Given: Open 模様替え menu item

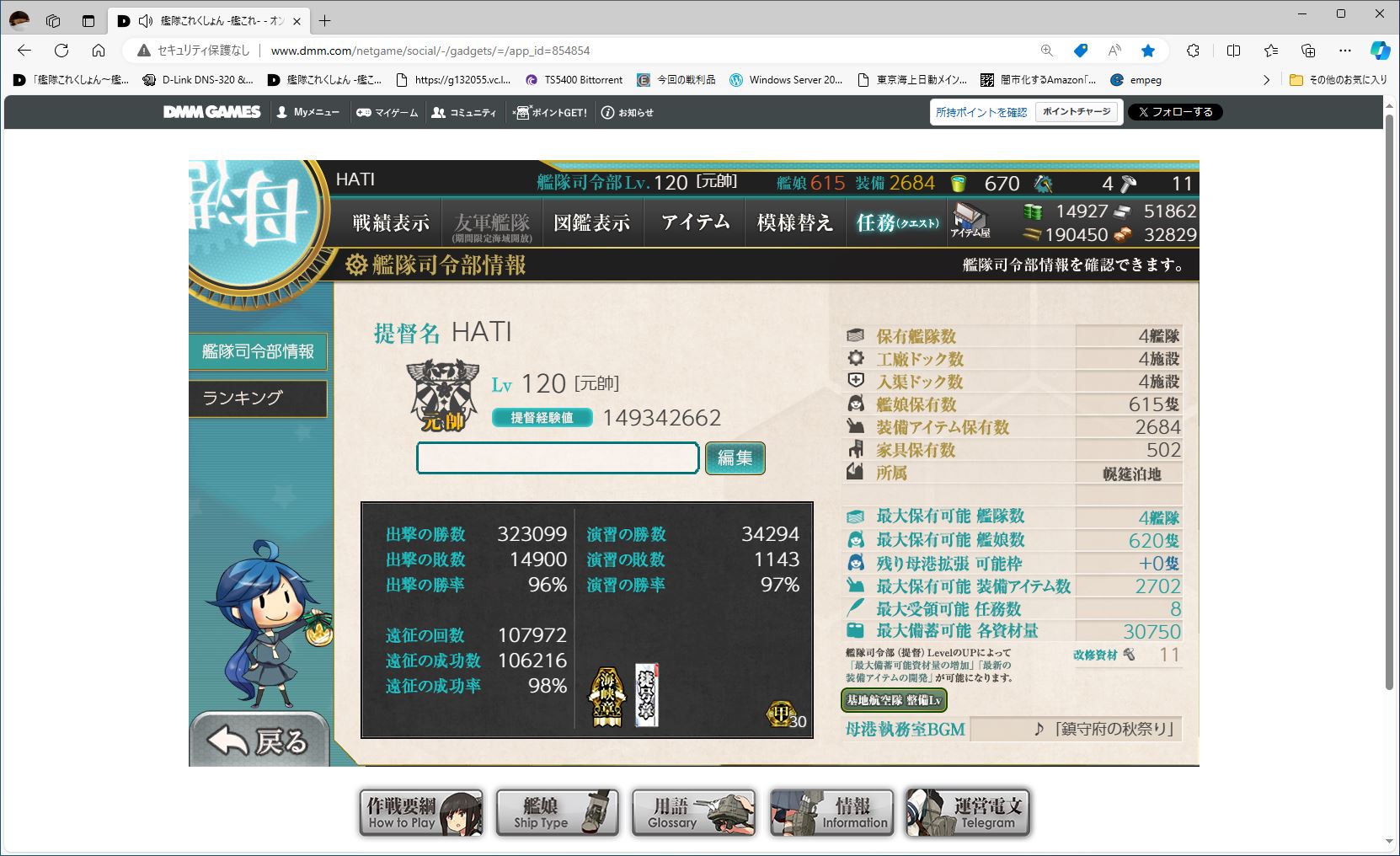Looking at the screenshot, I should 794,222.
